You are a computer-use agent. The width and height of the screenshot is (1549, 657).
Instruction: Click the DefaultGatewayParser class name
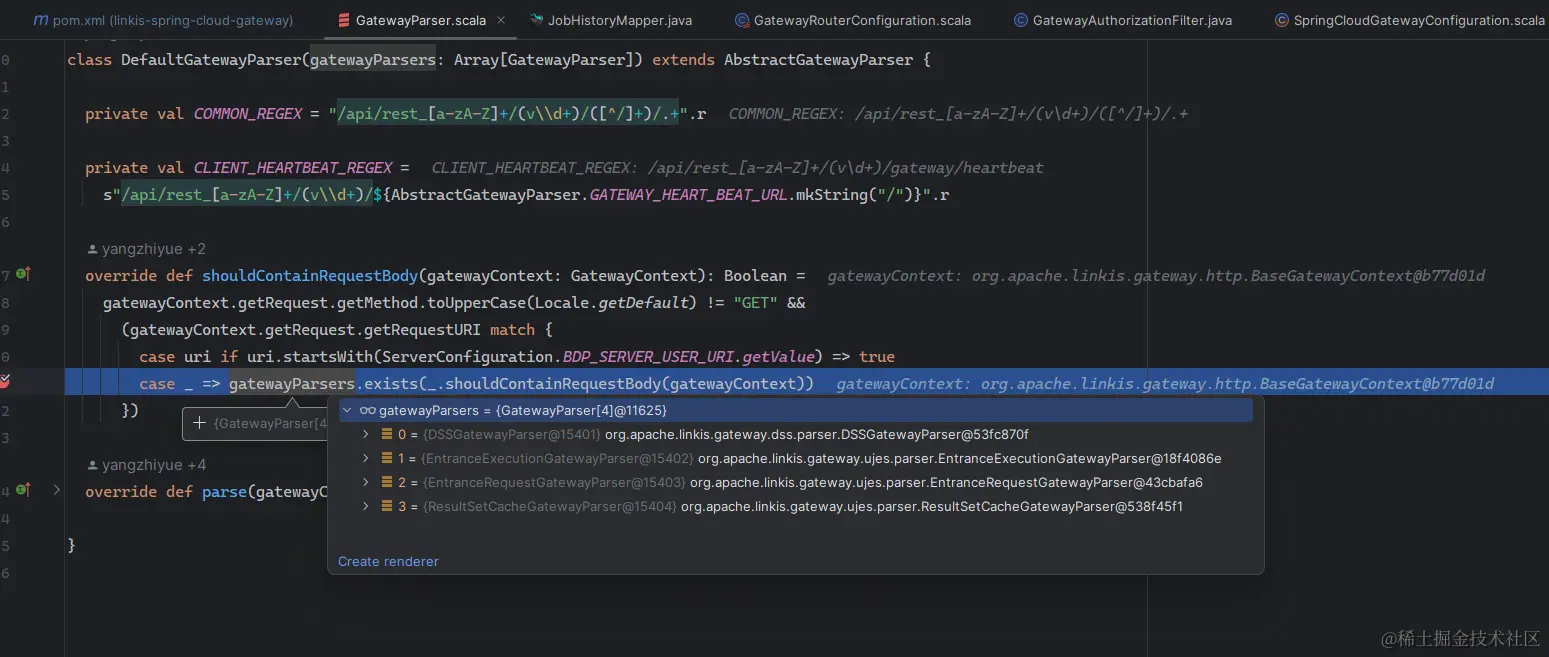tap(210, 59)
